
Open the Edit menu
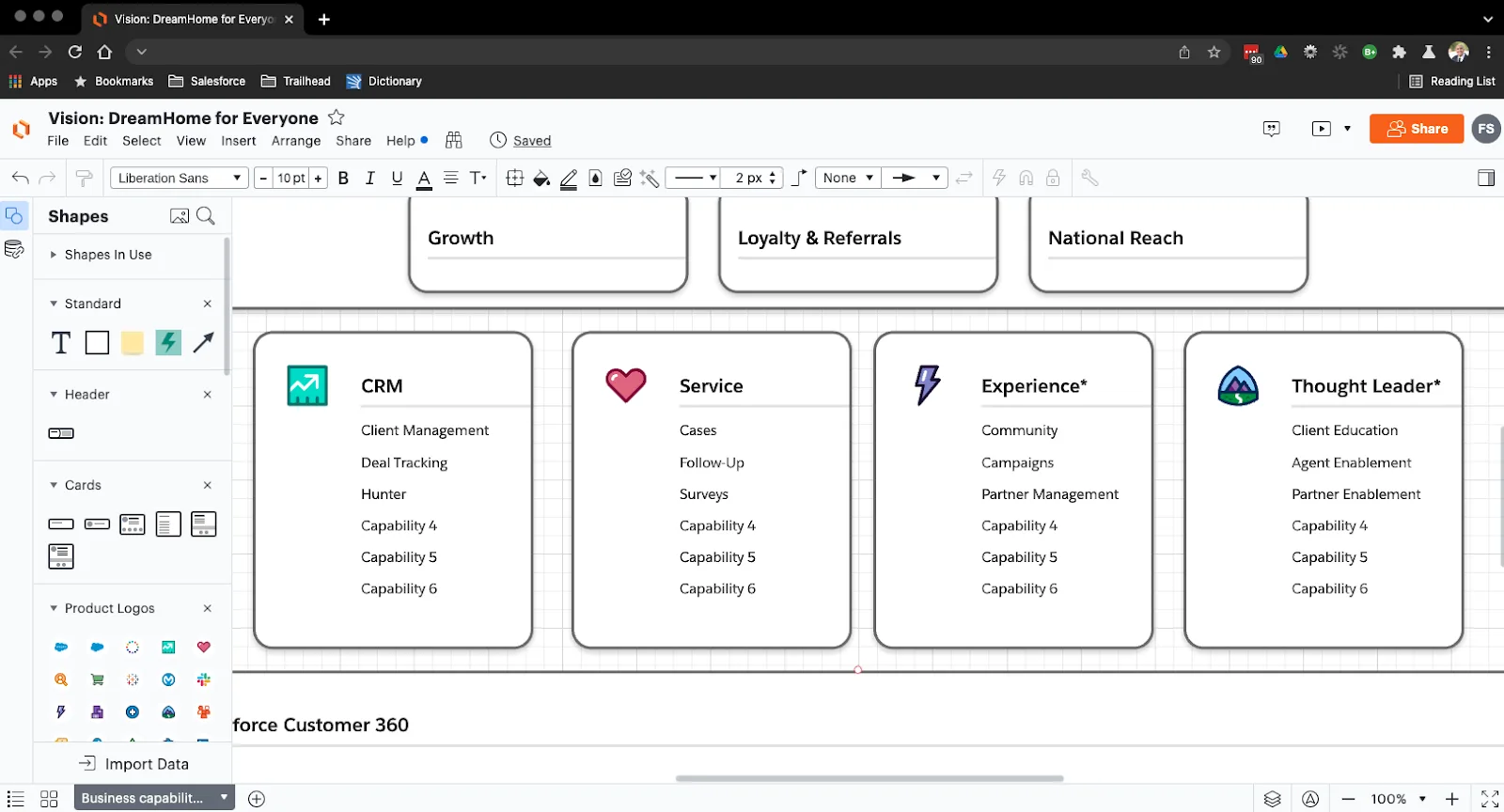point(95,141)
